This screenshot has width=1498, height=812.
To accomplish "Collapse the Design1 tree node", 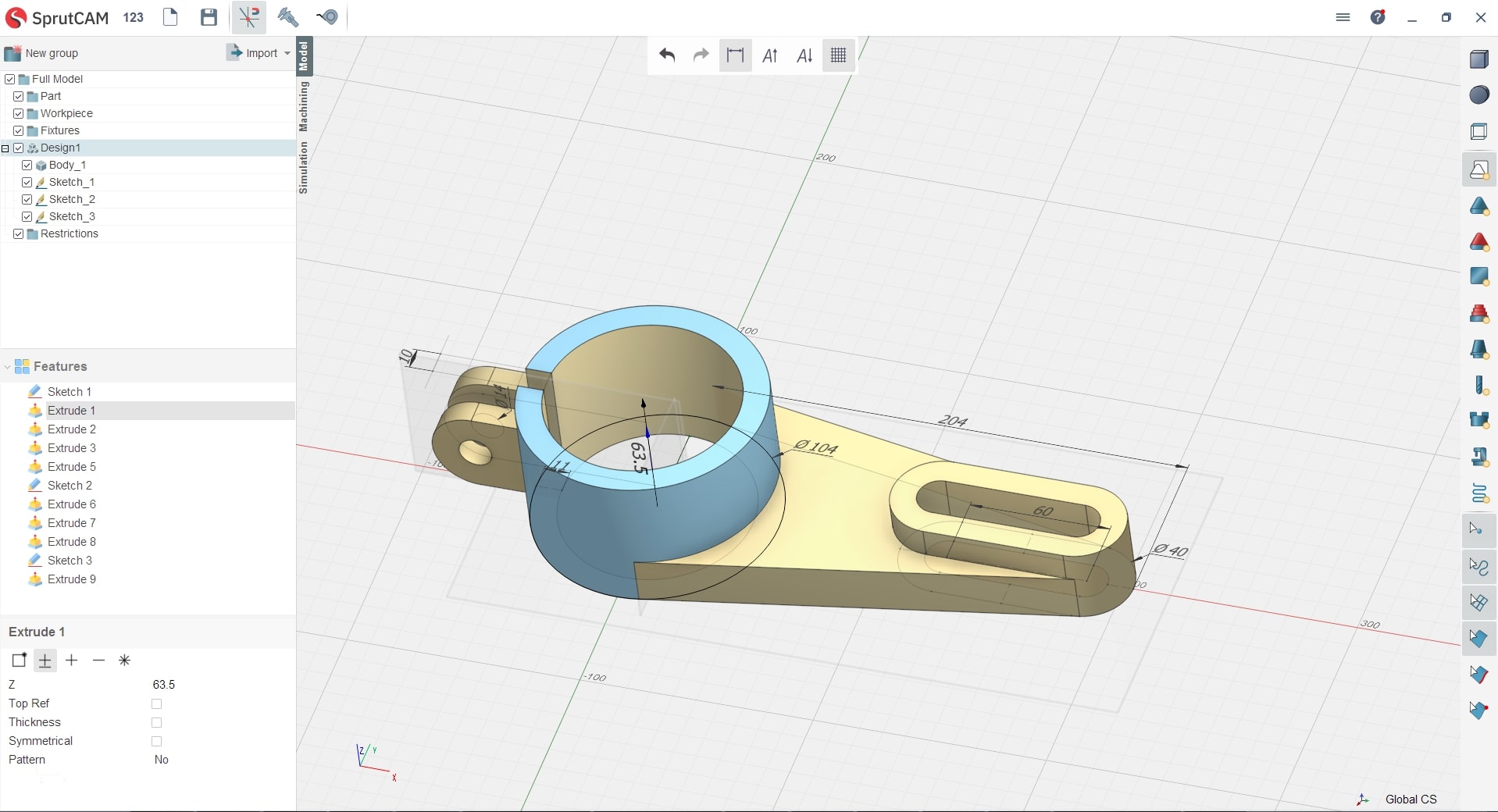I will click(x=5, y=148).
